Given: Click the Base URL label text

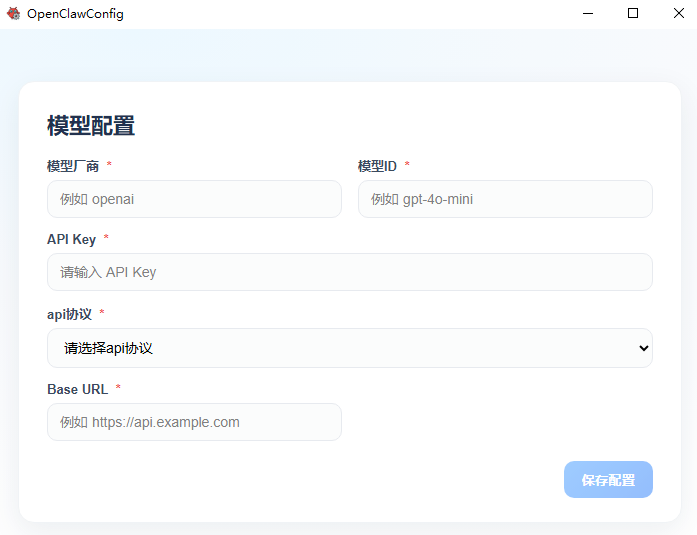Looking at the screenshot, I should pos(77,389).
